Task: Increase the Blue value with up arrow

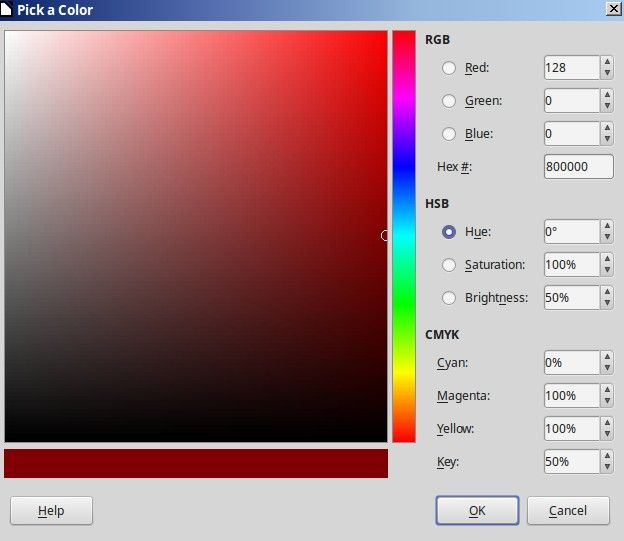Action: point(607,128)
